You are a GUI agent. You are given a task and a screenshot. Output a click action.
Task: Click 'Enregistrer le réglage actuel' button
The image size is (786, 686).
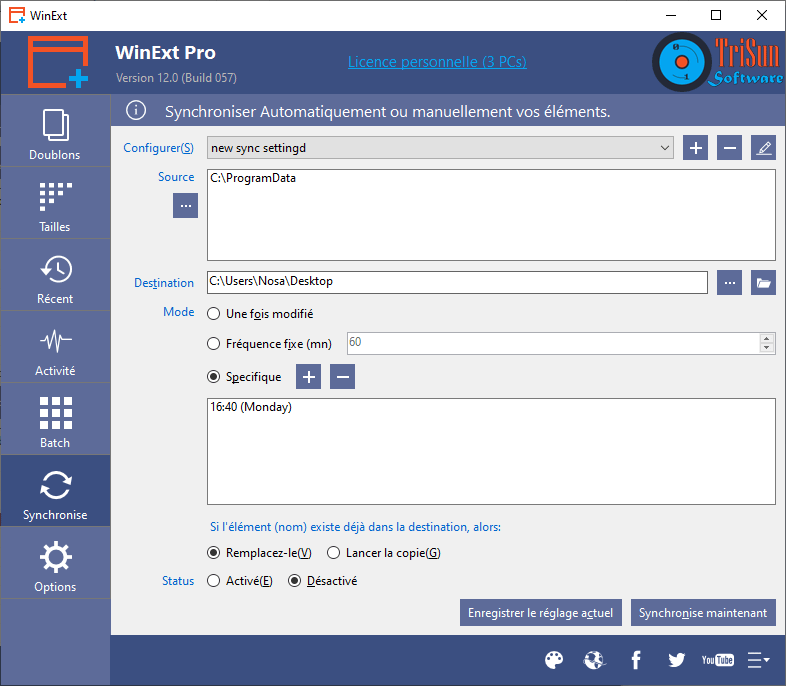tap(540, 612)
